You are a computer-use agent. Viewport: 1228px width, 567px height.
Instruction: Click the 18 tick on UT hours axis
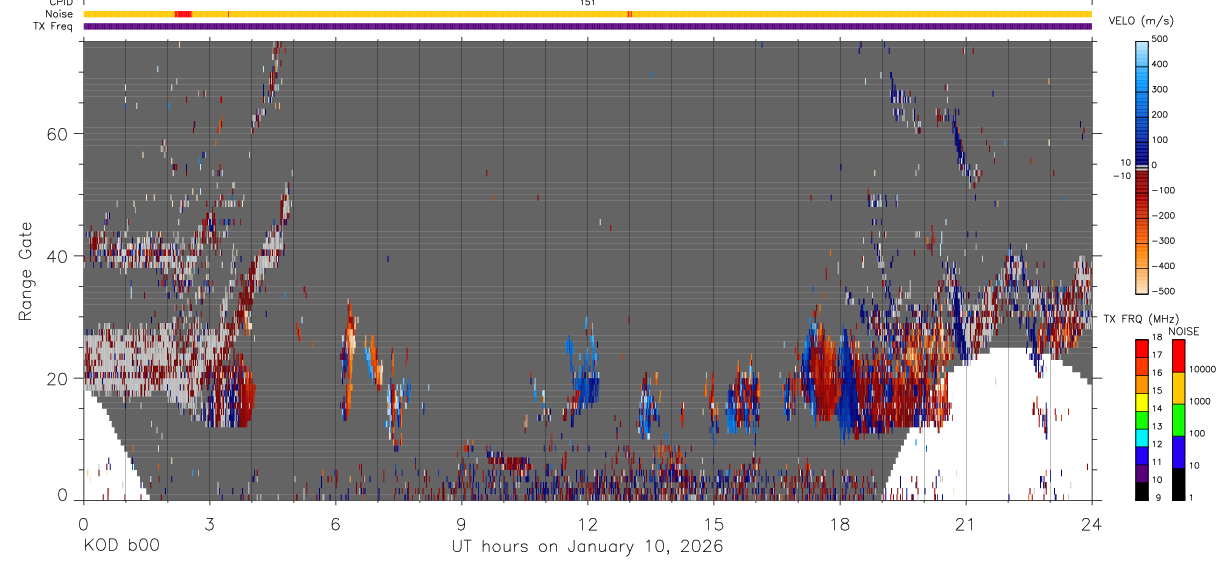(x=839, y=523)
